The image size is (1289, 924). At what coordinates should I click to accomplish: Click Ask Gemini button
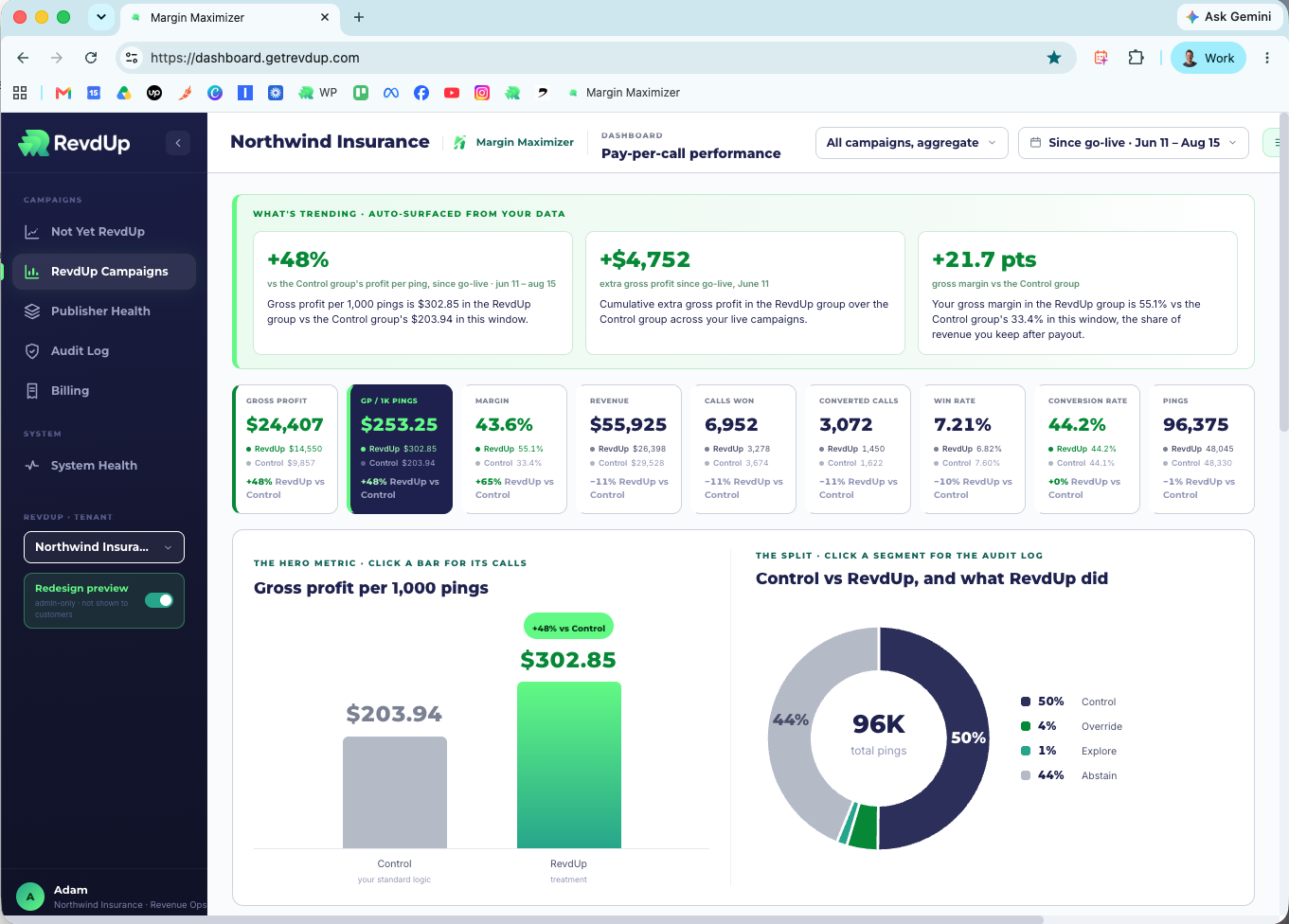pos(1228,17)
